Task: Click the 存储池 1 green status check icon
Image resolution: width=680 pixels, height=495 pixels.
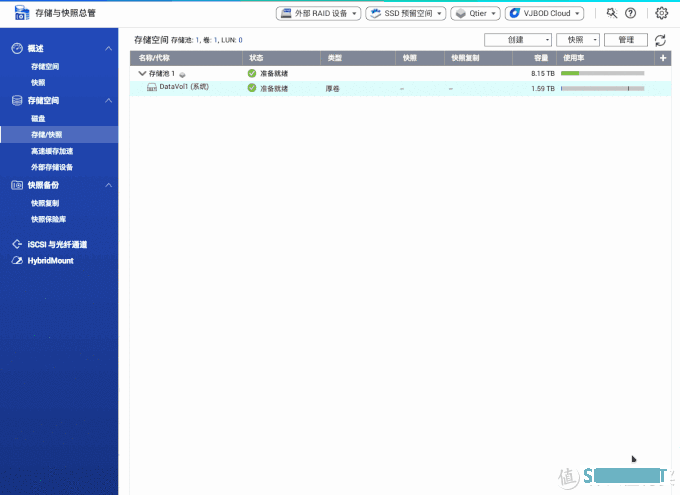Action: 252,73
